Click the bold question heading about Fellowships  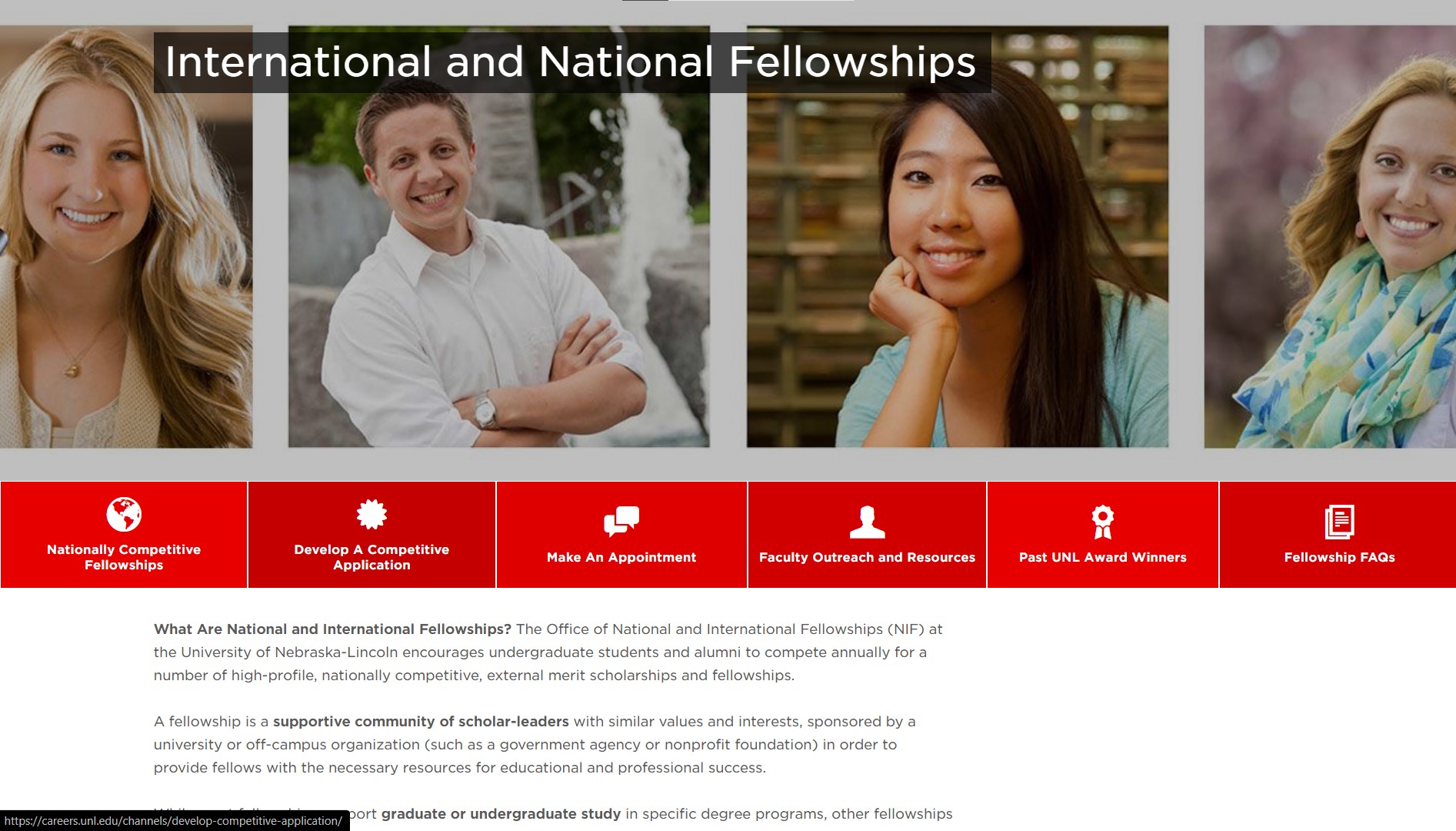coord(332,629)
